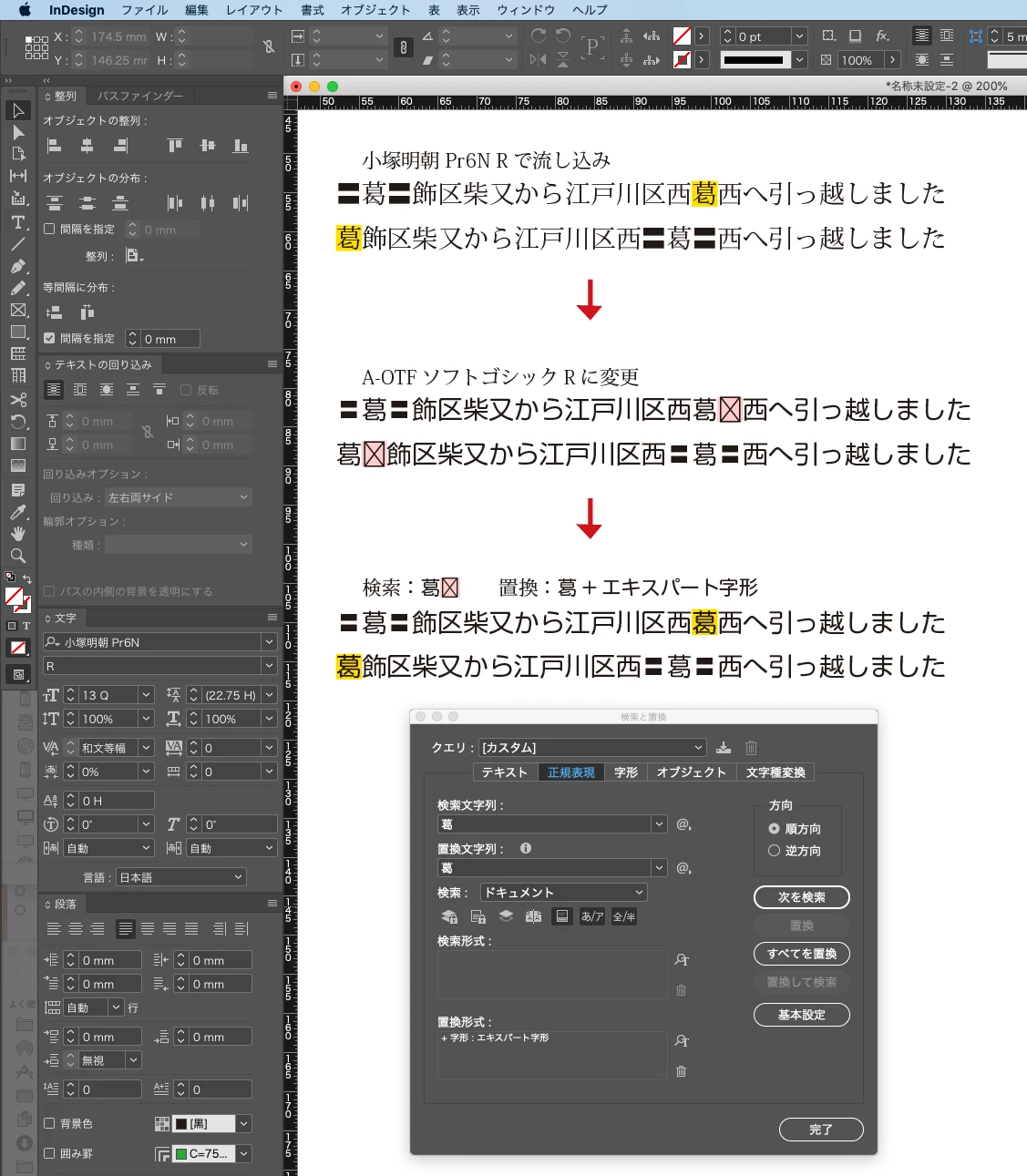Select the Free Transform tool
The width and height of the screenshot is (1027, 1176).
pyautogui.click(x=18, y=422)
